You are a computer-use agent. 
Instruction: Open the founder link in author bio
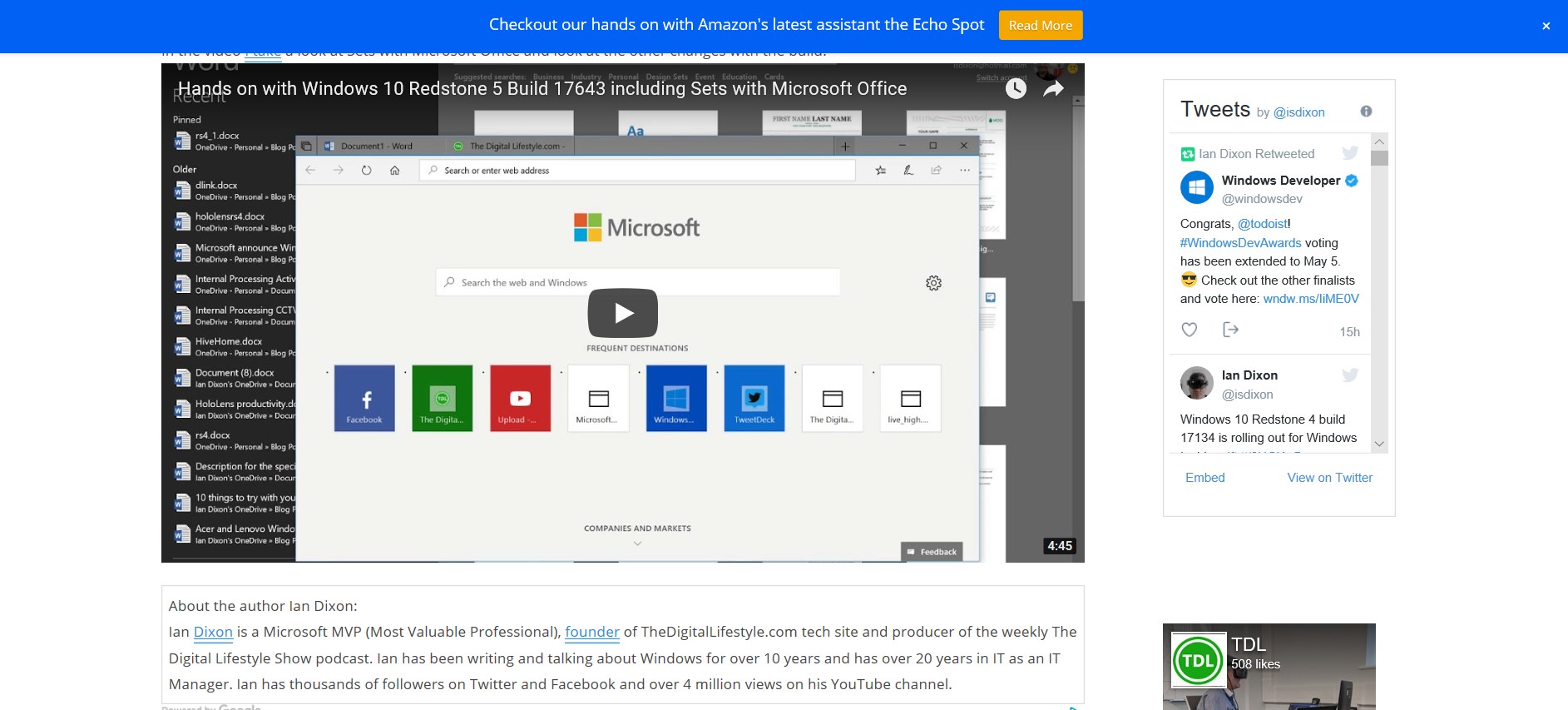click(592, 632)
